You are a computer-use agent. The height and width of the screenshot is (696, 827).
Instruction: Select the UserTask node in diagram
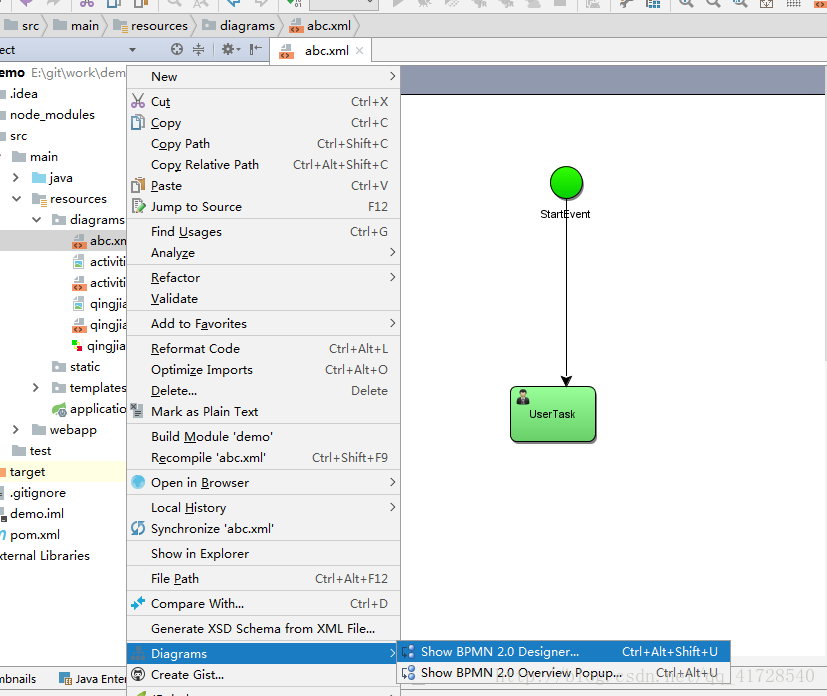[553, 414]
